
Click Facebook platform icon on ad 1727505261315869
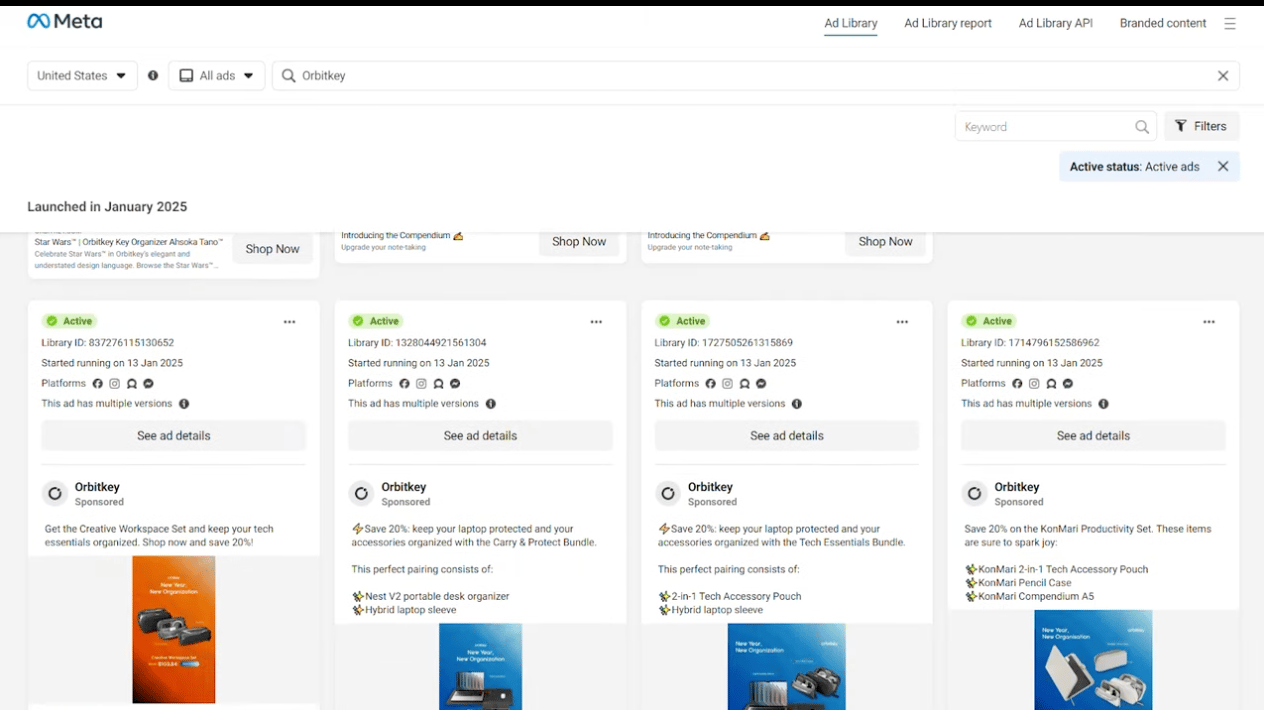coord(711,384)
